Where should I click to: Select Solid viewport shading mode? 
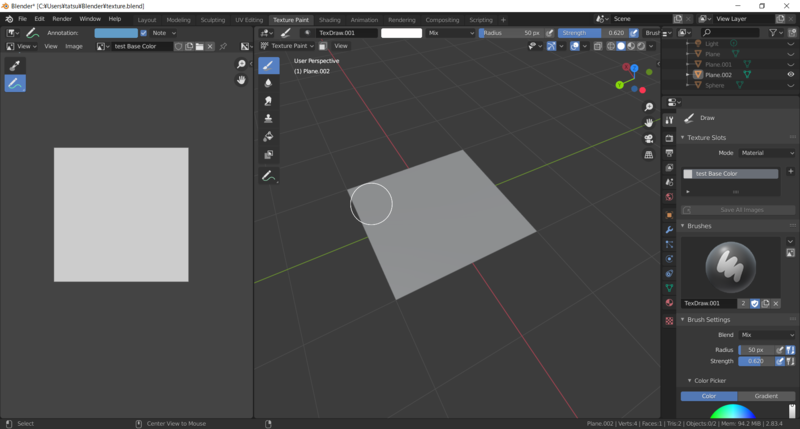tap(620, 46)
